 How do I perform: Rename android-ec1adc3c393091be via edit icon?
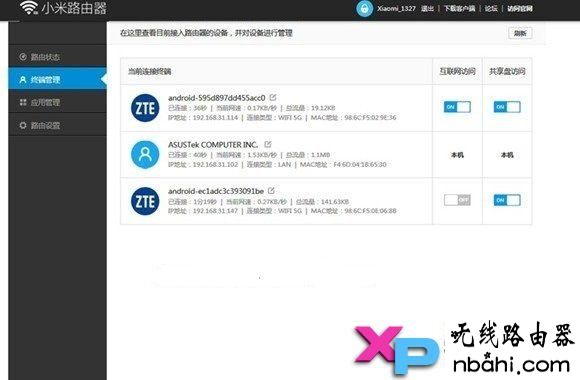pos(271,191)
